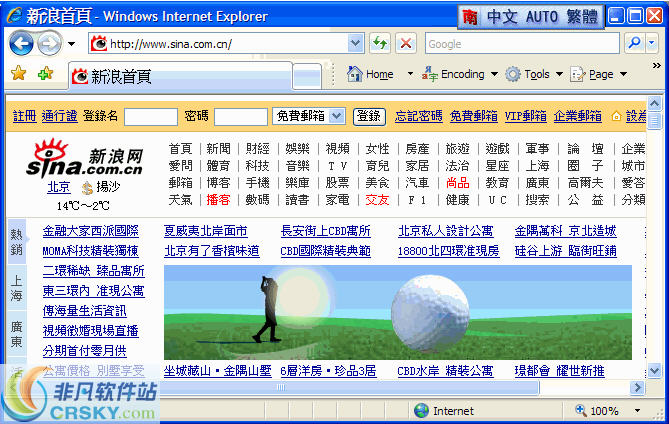Open the recent pages arrow beside Forward
This screenshot has width=669, height=424.
pyautogui.click(x=72, y=44)
